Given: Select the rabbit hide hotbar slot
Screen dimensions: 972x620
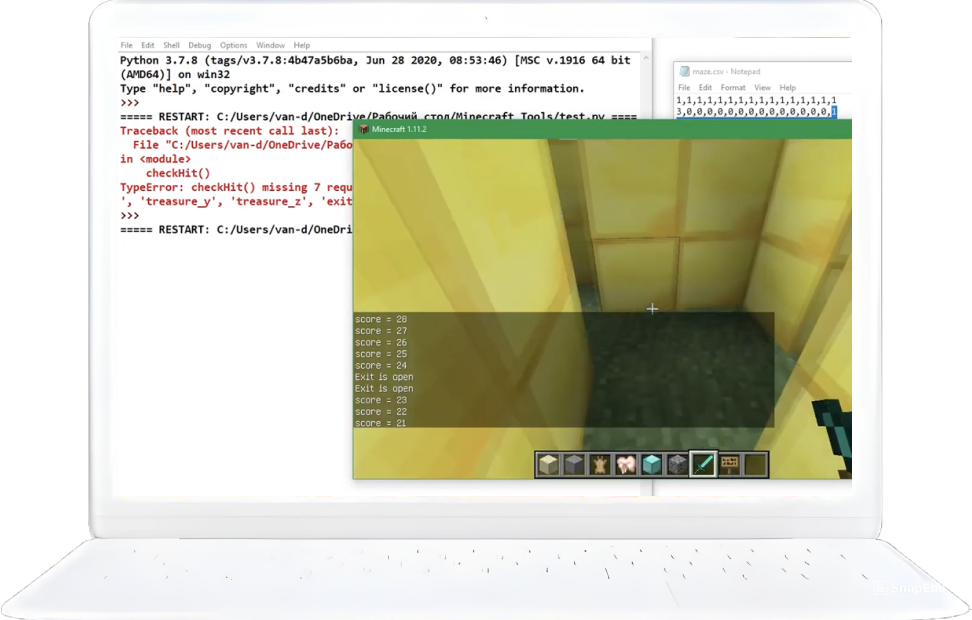Looking at the screenshot, I should (599, 464).
